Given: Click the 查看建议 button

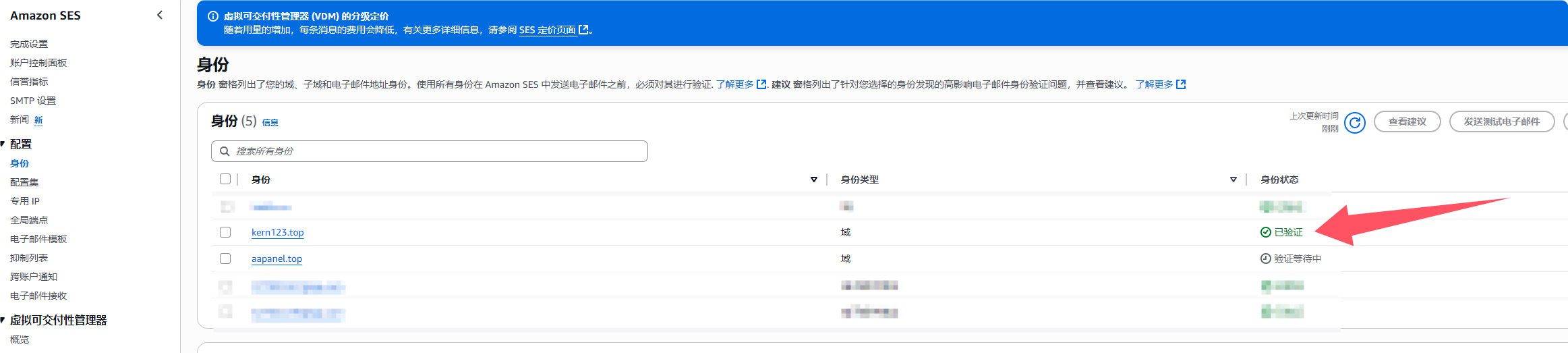Looking at the screenshot, I should coord(1407,121).
